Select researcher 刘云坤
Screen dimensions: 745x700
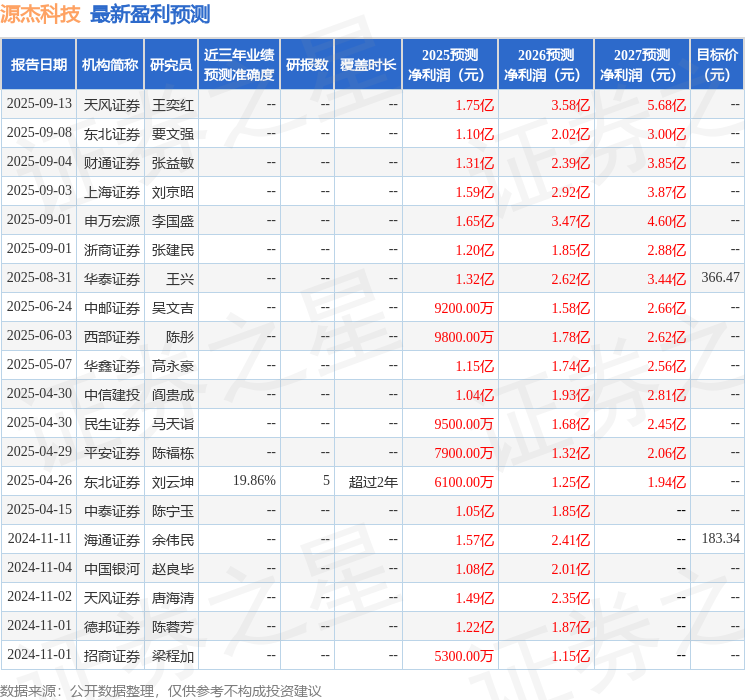tap(172, 482)
